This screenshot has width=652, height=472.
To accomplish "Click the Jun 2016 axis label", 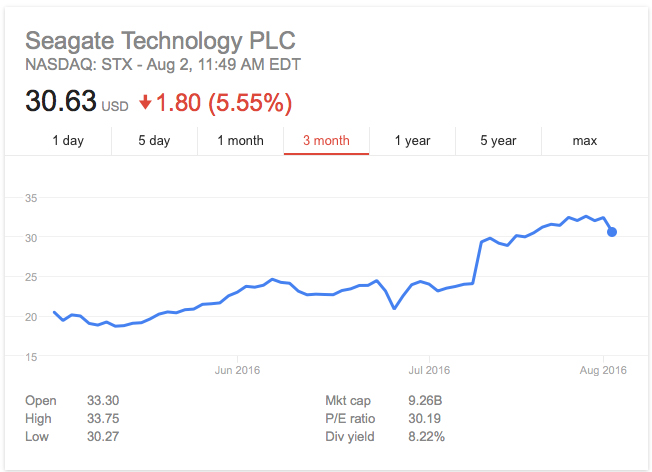I will click(237, 370).
